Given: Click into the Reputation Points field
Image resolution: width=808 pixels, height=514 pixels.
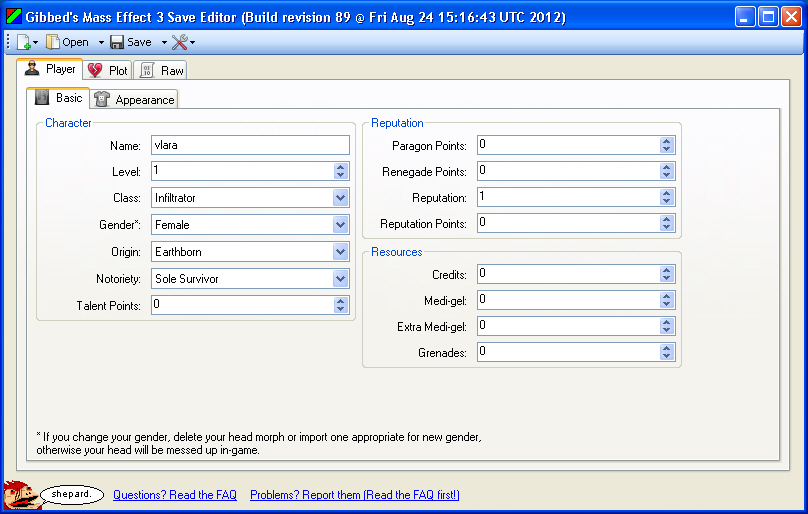Looking at the screenshot, I should tap(568, 223).
